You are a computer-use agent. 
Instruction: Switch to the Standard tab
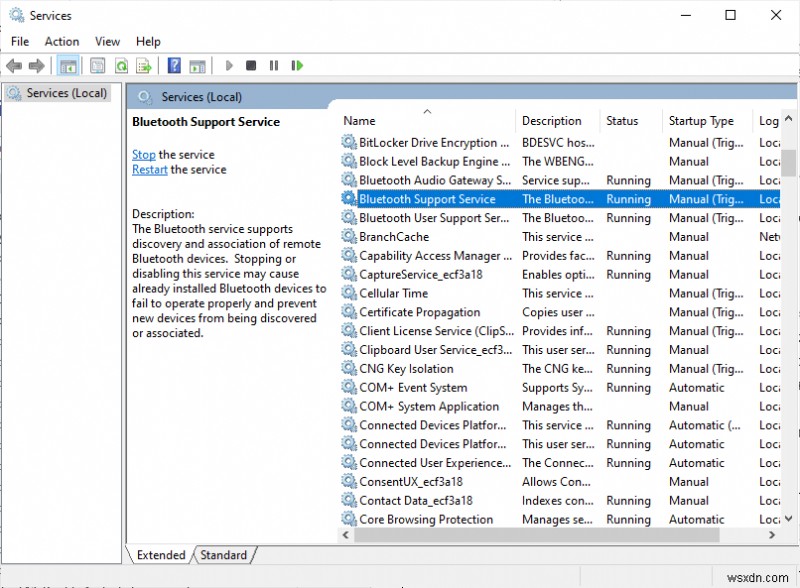pyautogui.click(x=223, y=555)
